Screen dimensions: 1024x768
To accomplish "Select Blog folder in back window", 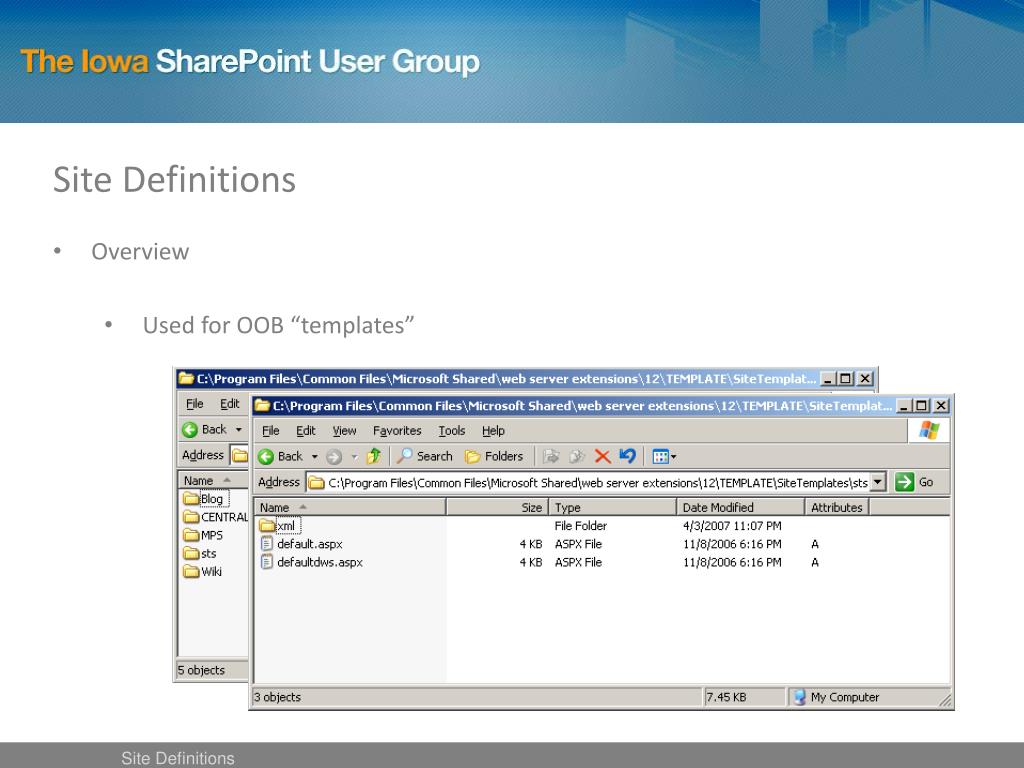I will (x=205, y=499).
